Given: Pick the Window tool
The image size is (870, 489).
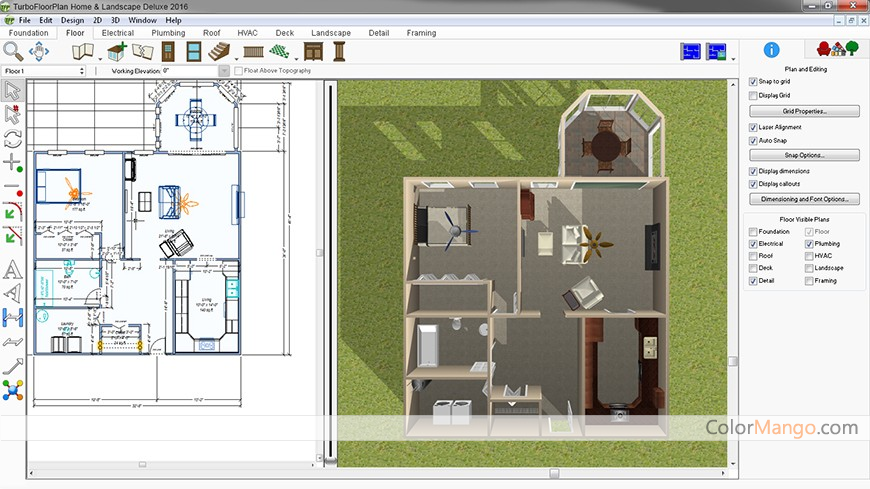Looking at the screenshot, I should point(194,52).
